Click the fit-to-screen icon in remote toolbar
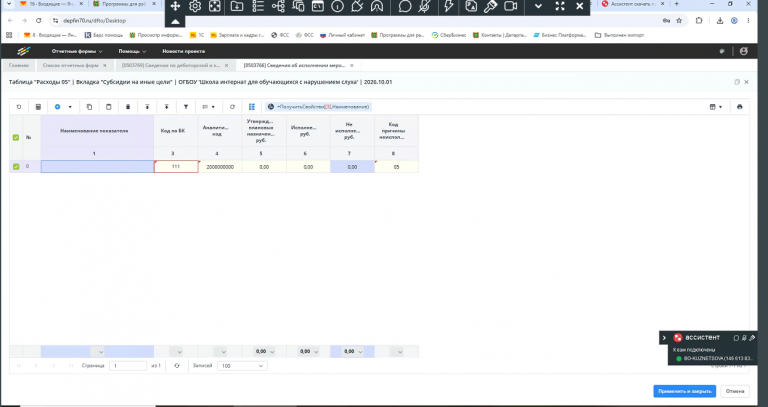This screenshot has width=768, height=407. pyautogui.click(x=215, y=6)
